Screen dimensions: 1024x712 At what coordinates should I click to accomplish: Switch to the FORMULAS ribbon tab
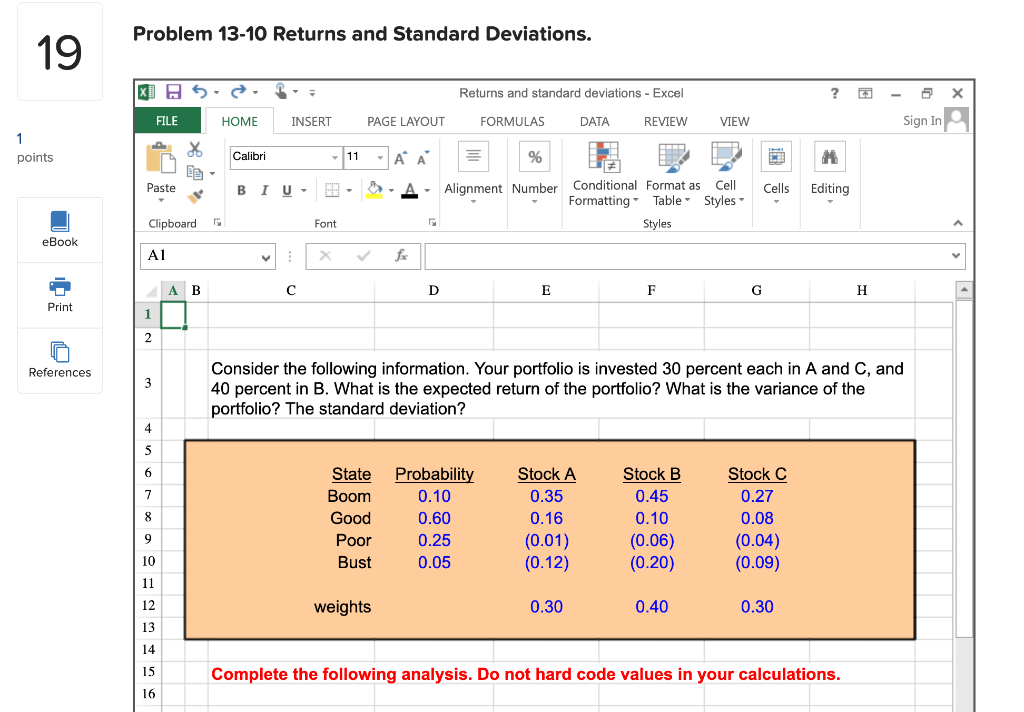tap(512, 121)
